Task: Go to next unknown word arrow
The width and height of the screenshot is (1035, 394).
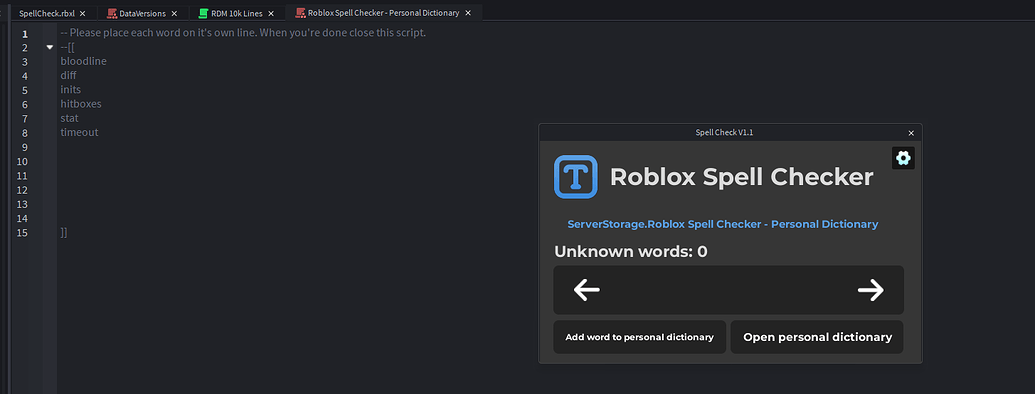Action: (x=871, y=290)
